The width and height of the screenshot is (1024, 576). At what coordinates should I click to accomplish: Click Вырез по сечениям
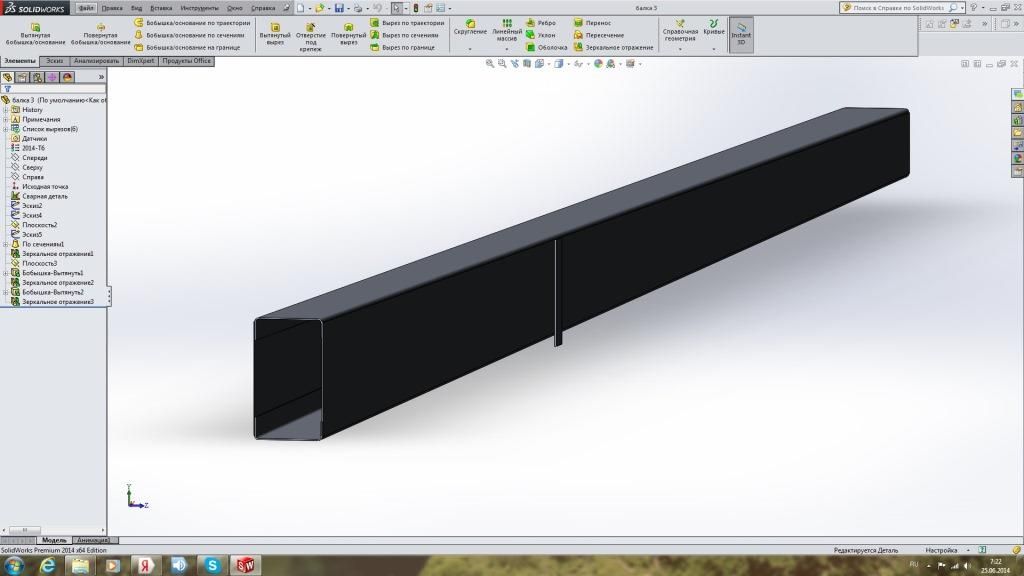click(405, 35)
